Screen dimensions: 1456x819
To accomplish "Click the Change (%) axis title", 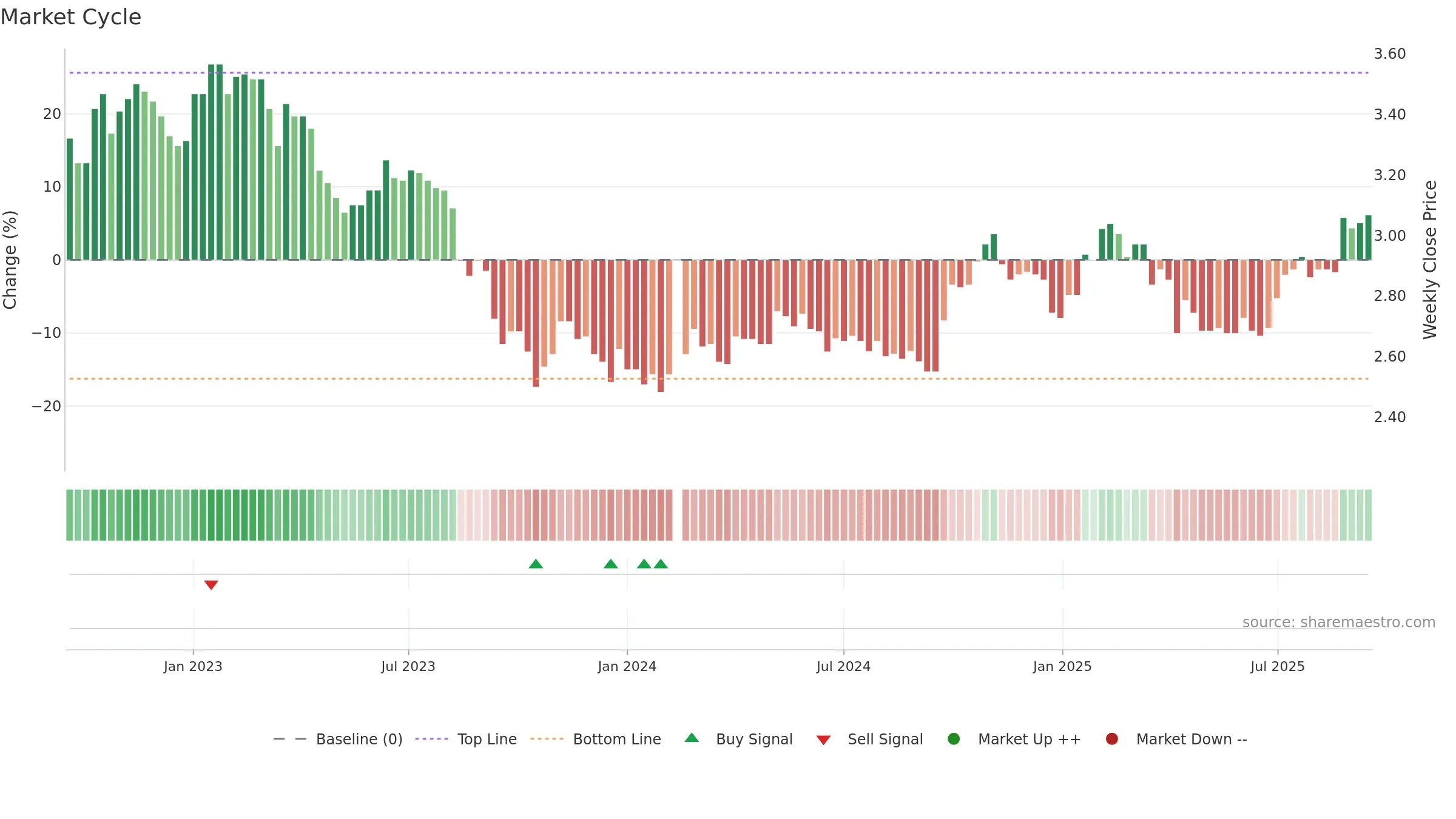I will coord(10,260).
